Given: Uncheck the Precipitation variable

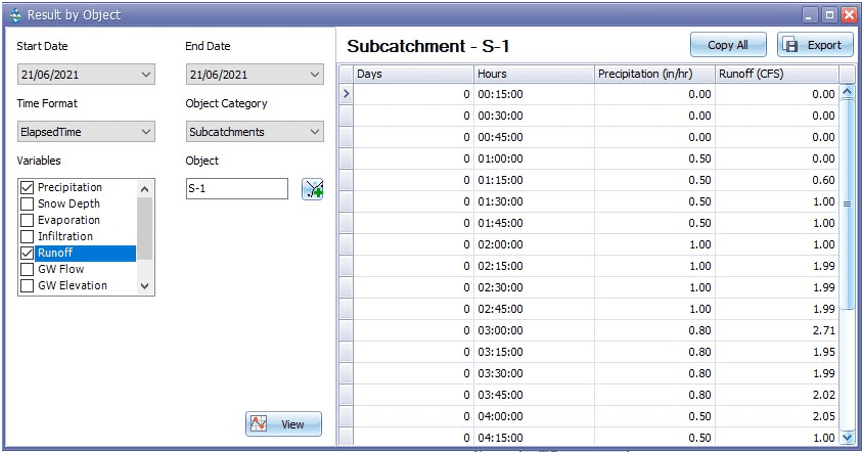Looking at the screenshot, I should [27, 187].
